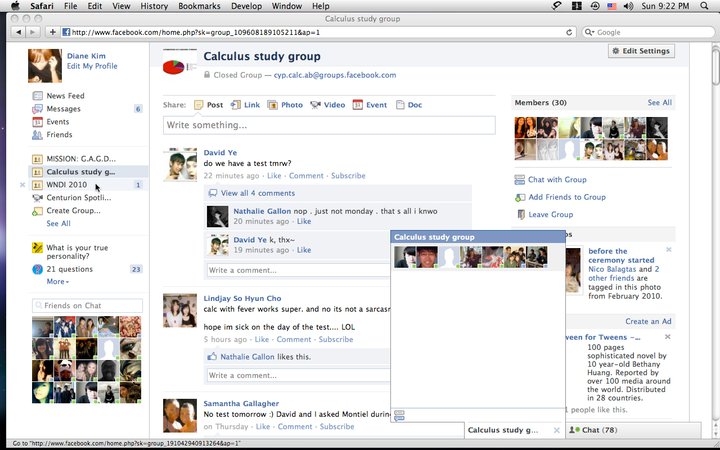Image resolution: width=720 pixels, height=450 pixels.
Task: Click the chat message input icon
Action: click(399, 416)
